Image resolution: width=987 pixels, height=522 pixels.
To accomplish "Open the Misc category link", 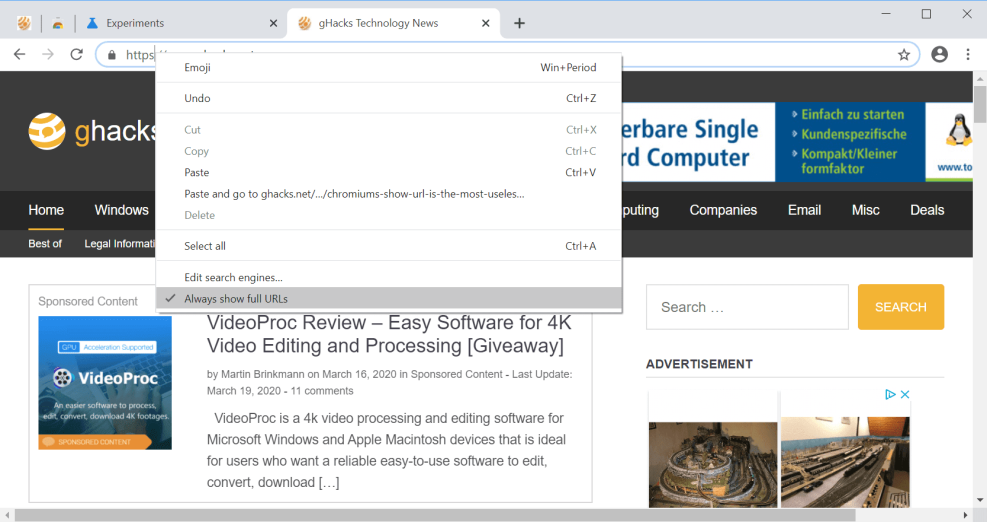I will (x=866, y=210).
